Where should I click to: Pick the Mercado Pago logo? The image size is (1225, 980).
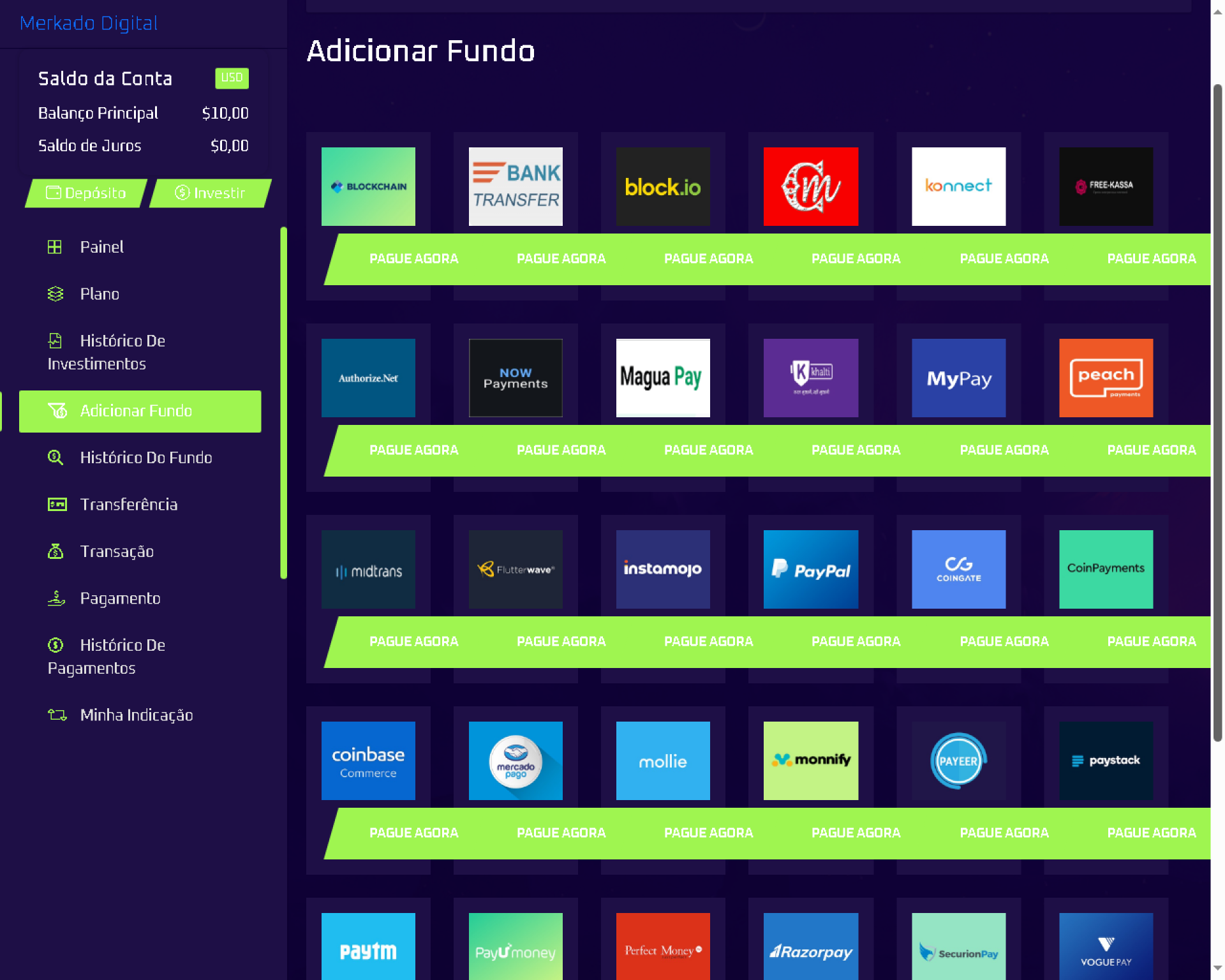pyautogui.click(x=516, y=761)
